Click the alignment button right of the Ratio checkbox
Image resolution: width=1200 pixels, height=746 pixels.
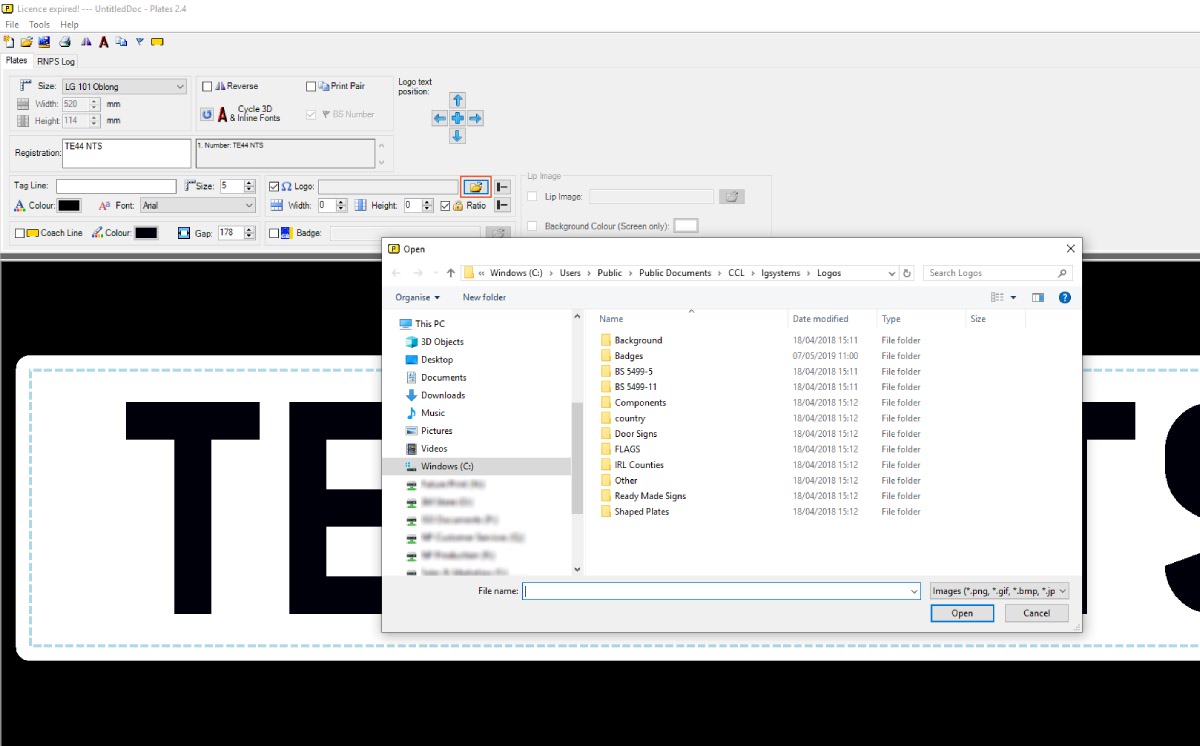pos(503,205)
